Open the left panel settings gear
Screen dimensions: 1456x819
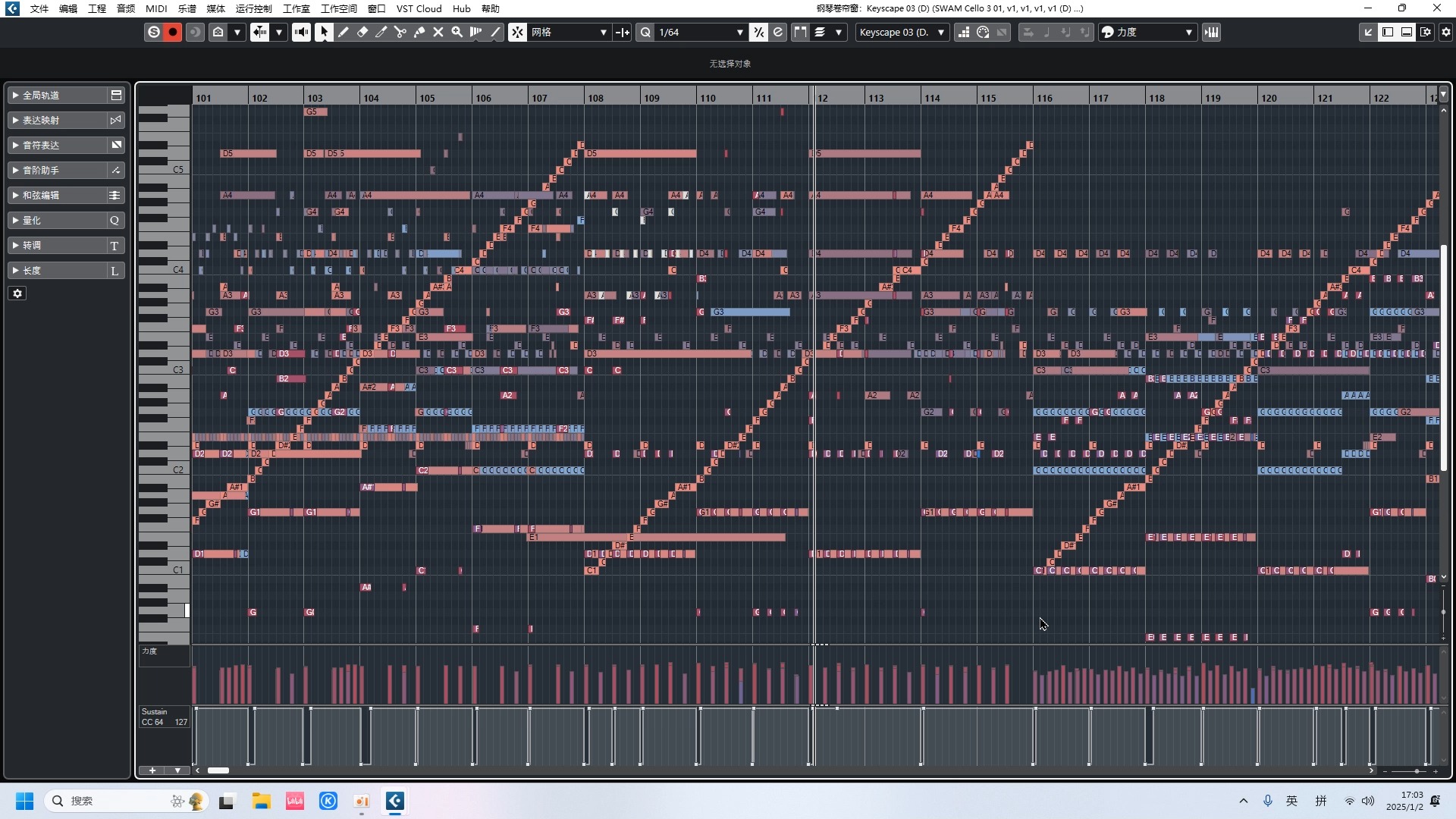pos(17,293)
